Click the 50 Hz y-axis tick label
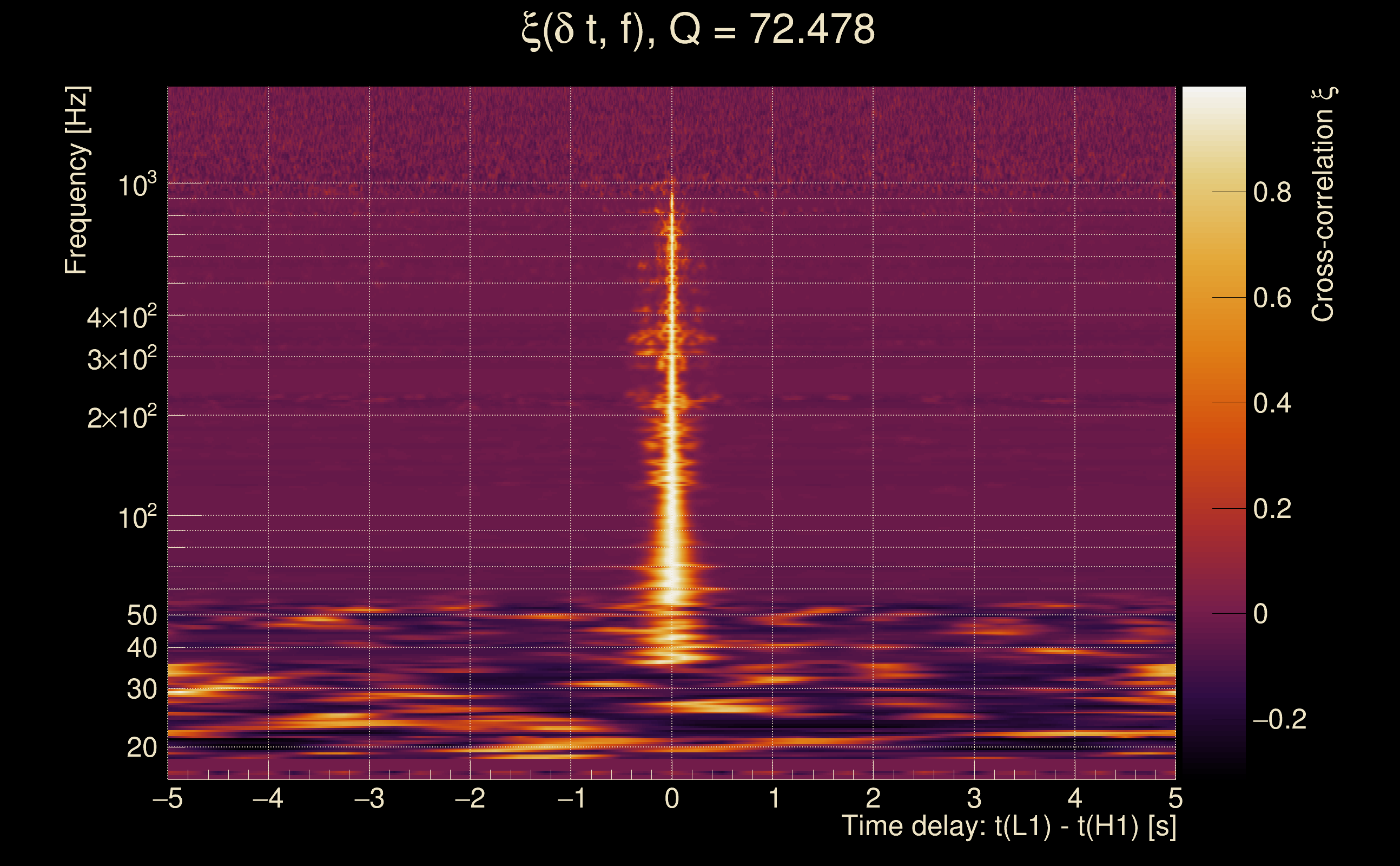 click(141, 616)
